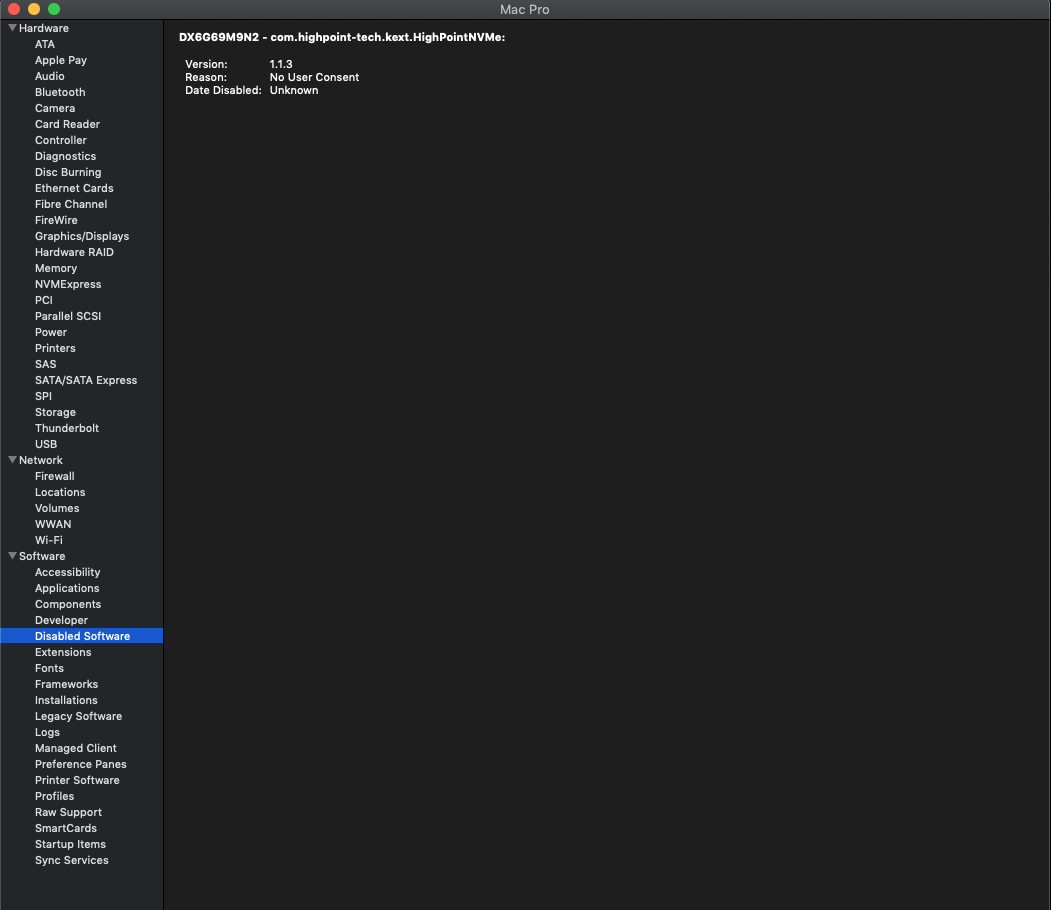The width and height of the screenshot is (1051, 910).
Task: Select the HighPointNVMe disabled kext heading
Action: coord(342,37)
